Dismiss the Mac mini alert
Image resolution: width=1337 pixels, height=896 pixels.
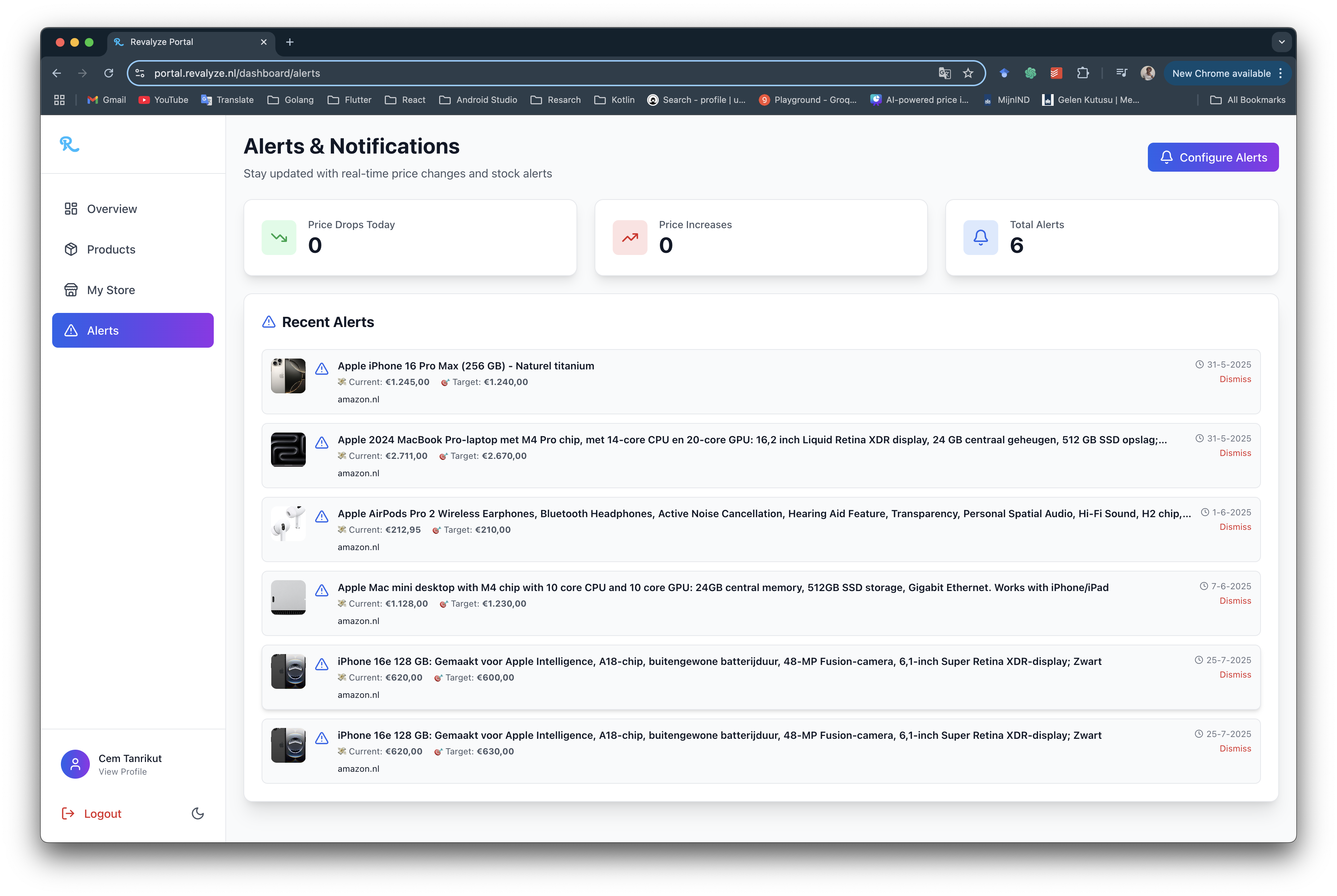1235,600
